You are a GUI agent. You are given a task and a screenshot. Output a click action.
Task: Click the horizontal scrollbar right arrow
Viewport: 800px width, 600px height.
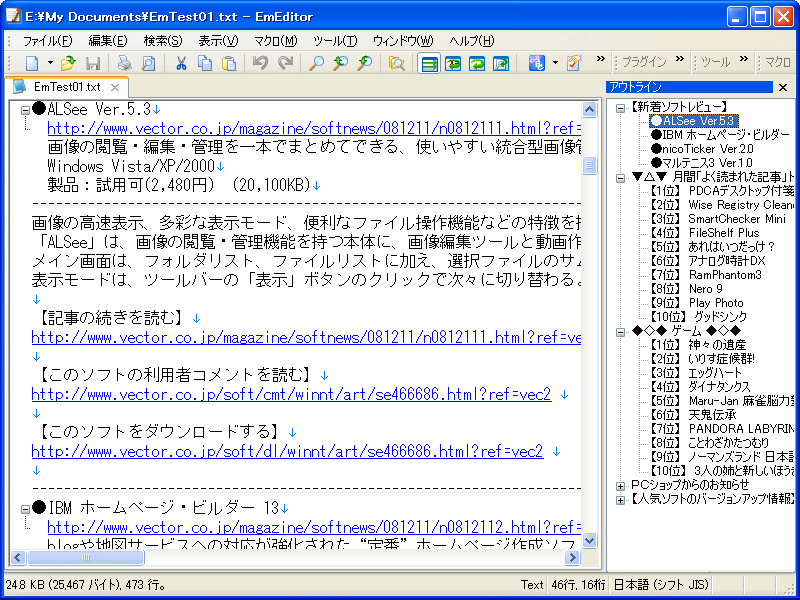point(573,558)
